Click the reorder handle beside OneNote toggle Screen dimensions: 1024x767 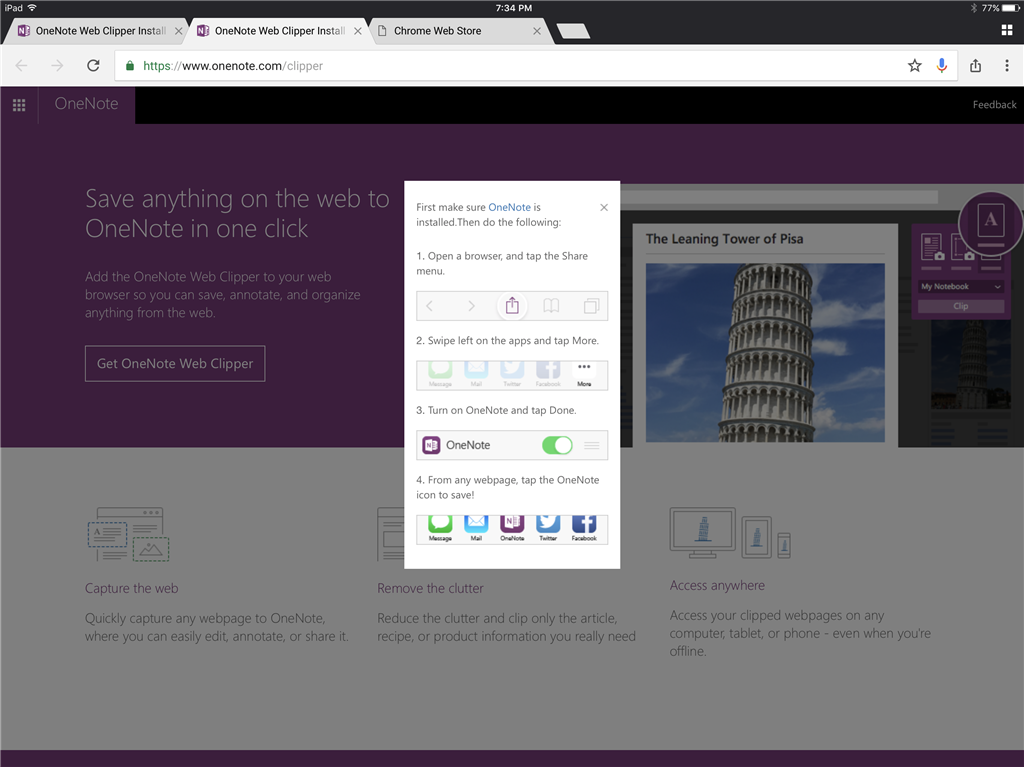coord(592,445)
